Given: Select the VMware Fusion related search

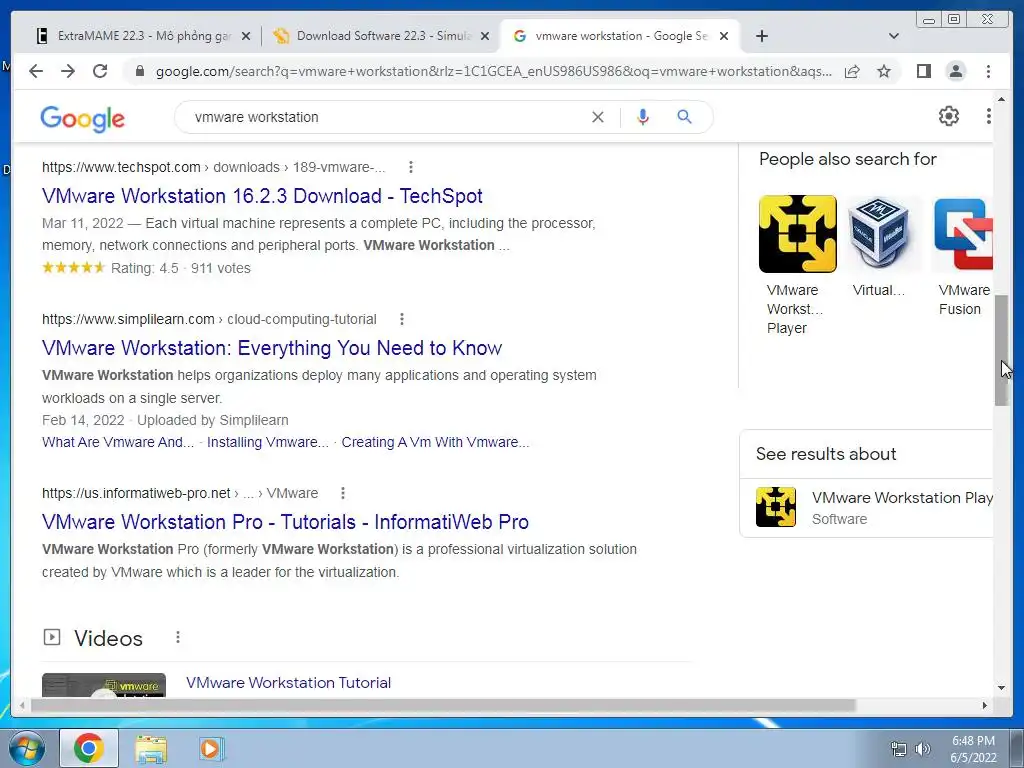Looking at the screenshot, I should tap(963, 257).
